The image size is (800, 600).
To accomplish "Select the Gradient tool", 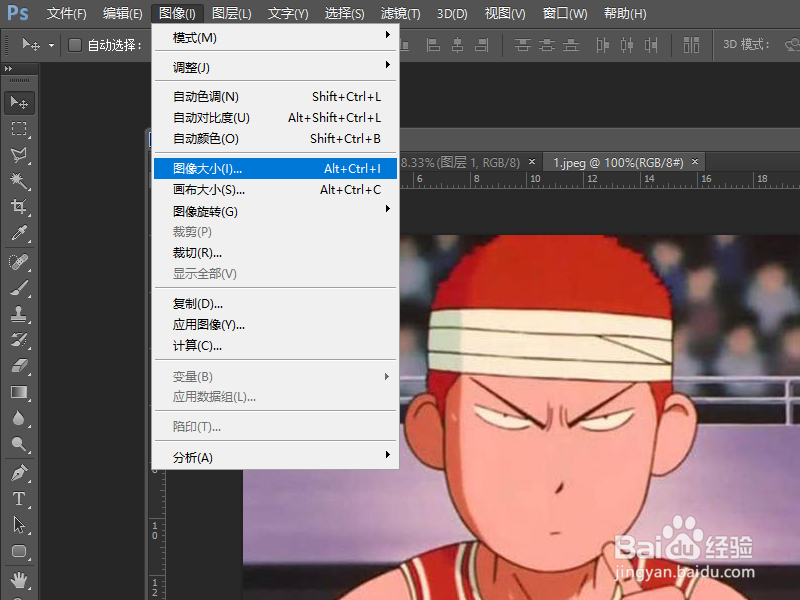I will click(19, 392).
